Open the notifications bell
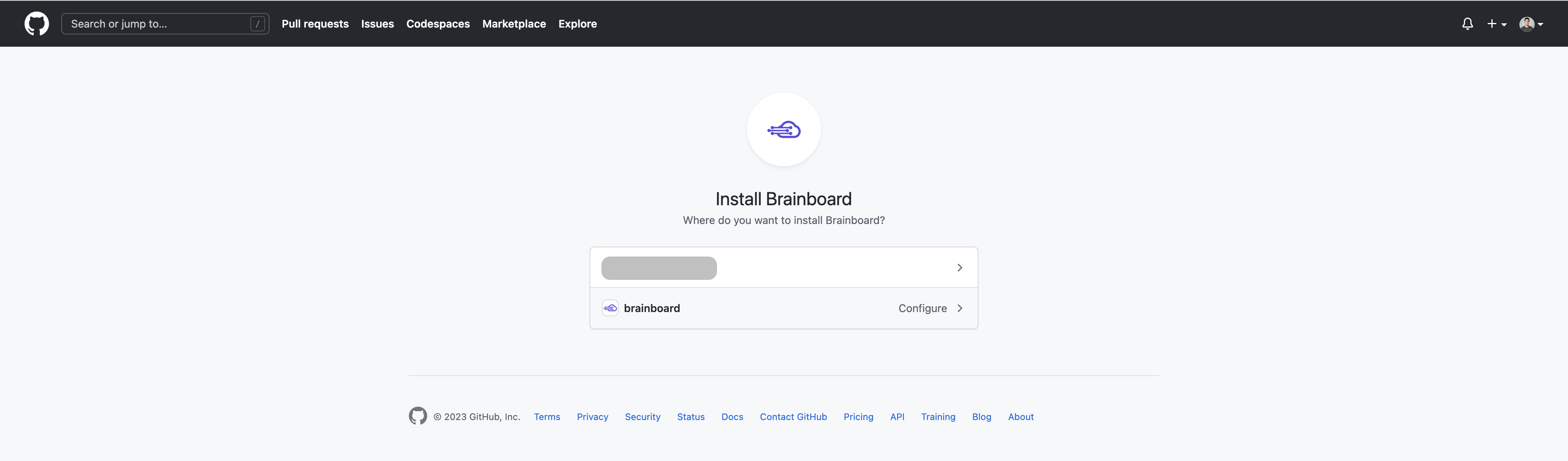Viewport: 1568px width, 461px height. [1467, 24]
